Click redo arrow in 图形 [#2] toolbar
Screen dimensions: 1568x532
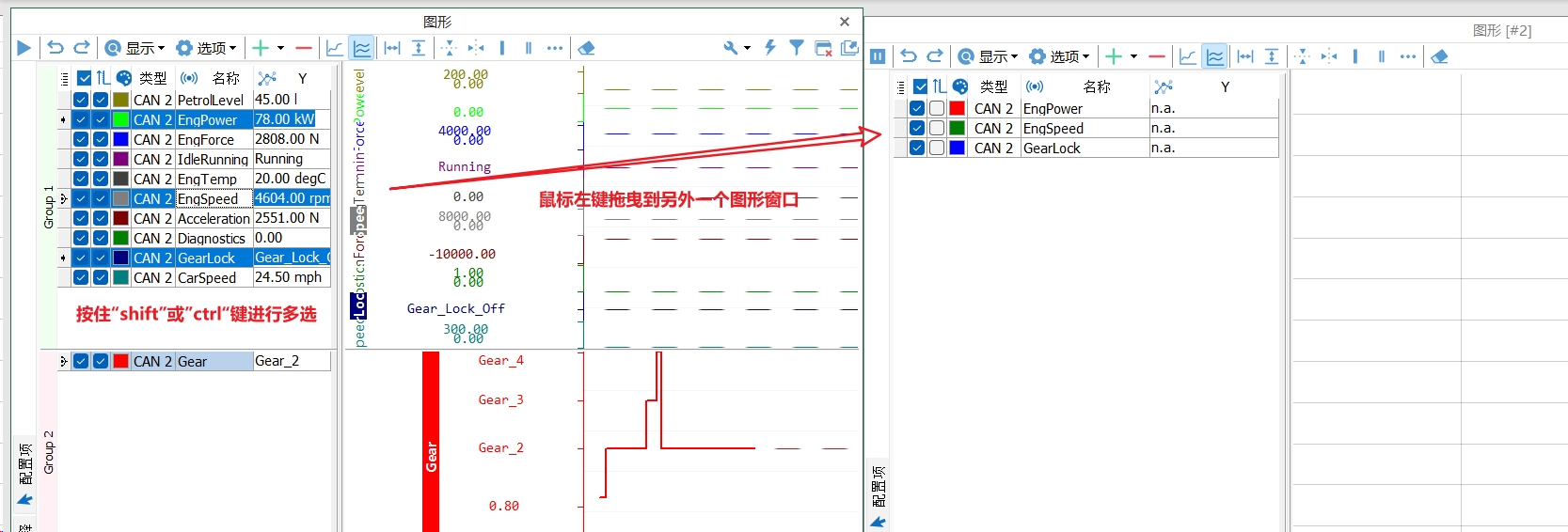pos(935,56)
